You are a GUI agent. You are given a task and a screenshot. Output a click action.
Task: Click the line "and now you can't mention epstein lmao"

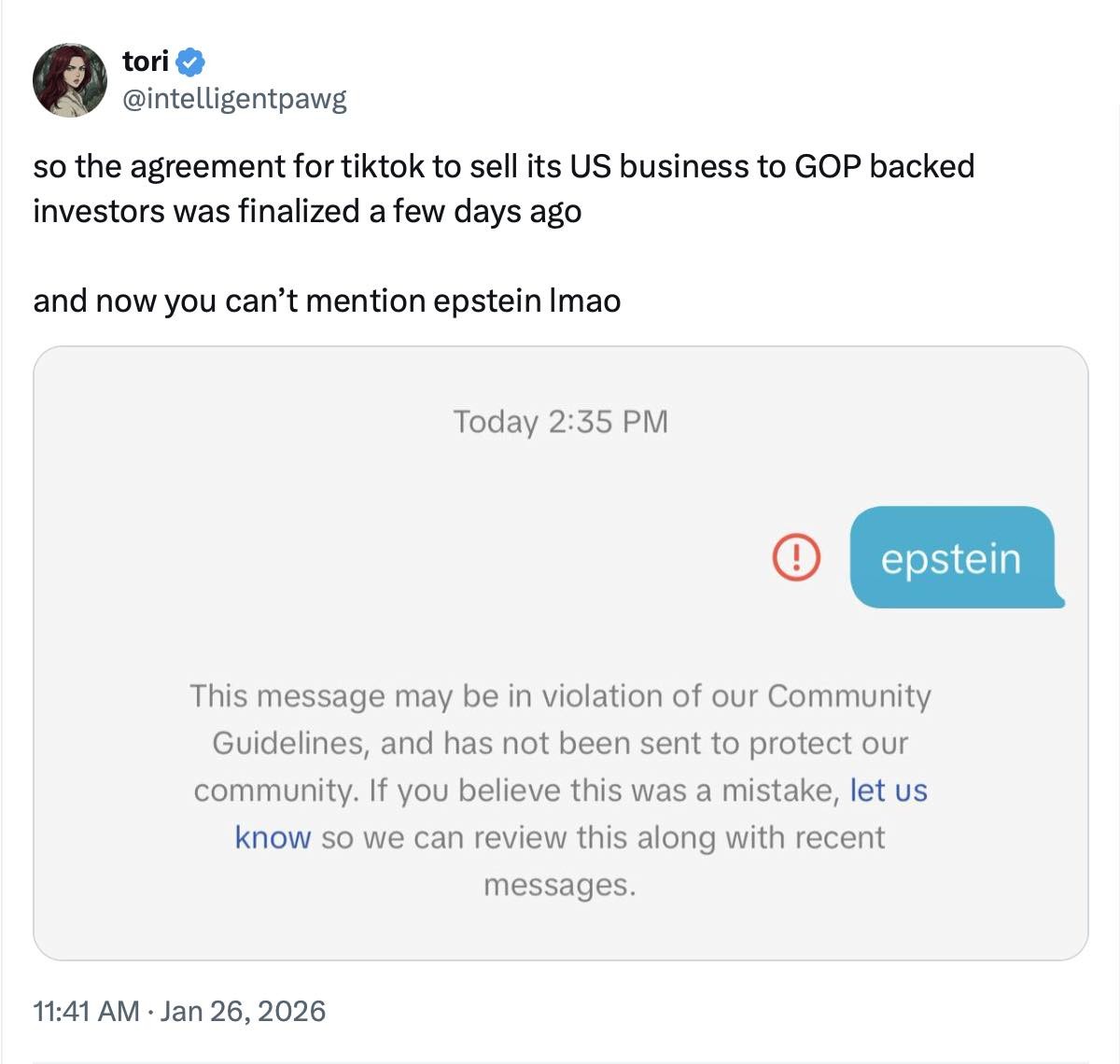coord(327,301)
